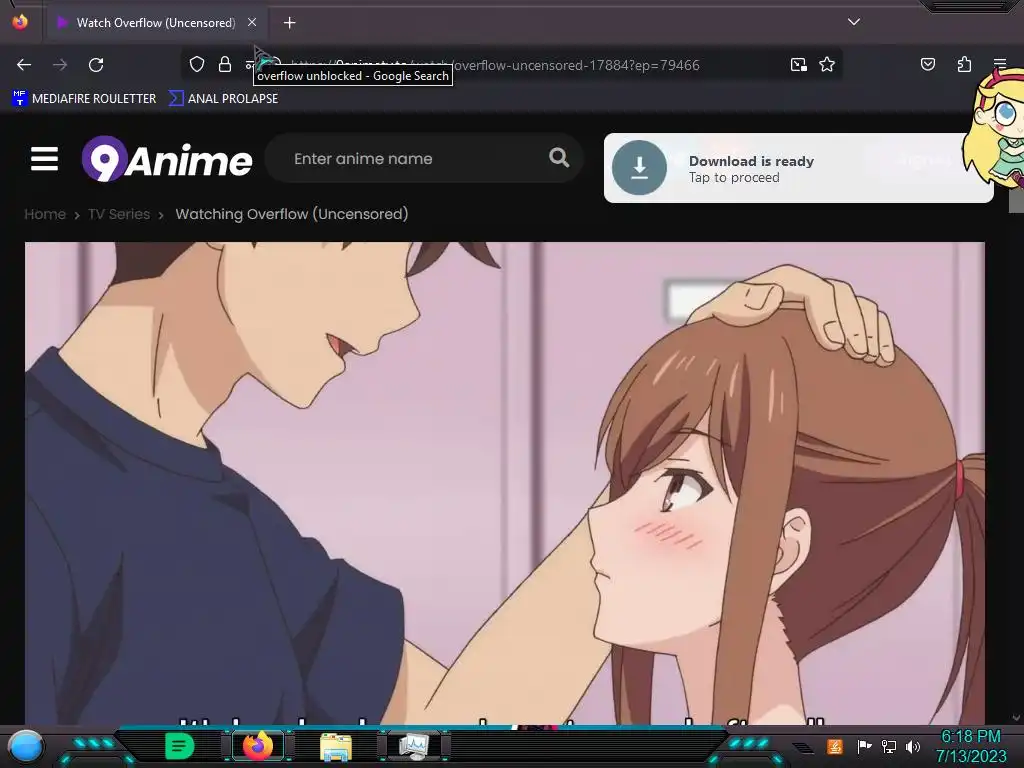Open File Explorer from the taskbar
Screen dimensions: 1024x768
336,747
